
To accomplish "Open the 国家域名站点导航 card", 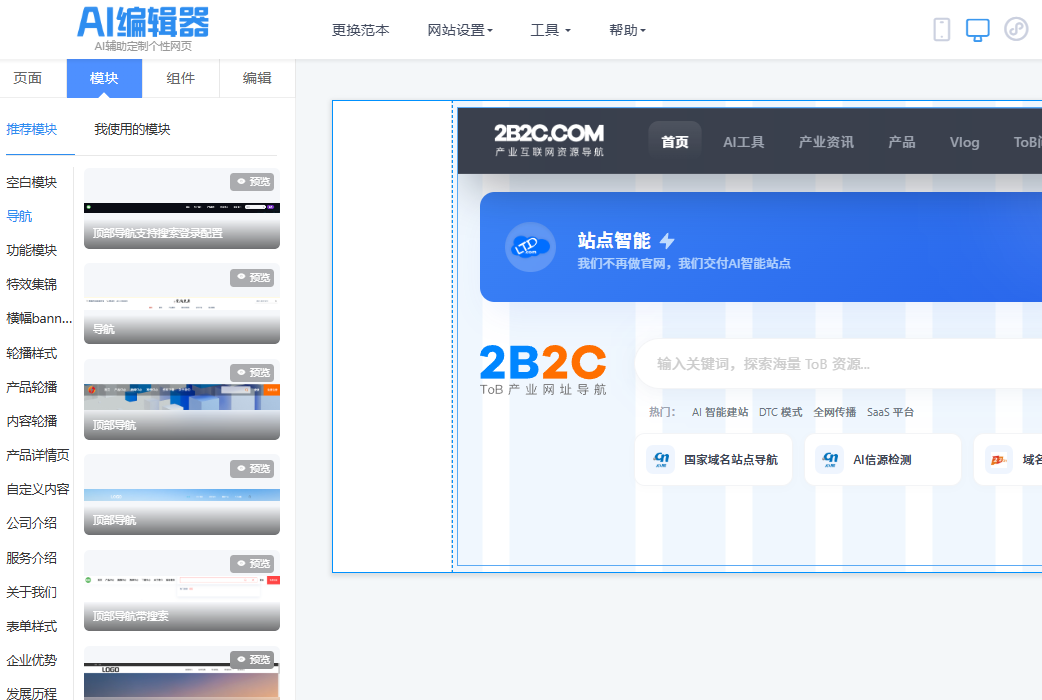I will click(714, 459).
